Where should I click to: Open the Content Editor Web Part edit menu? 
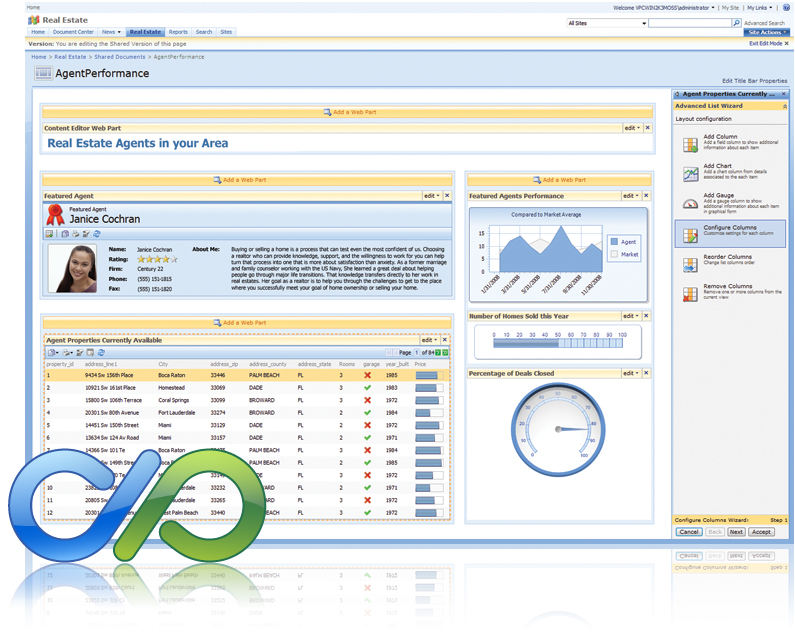point(632,128)
